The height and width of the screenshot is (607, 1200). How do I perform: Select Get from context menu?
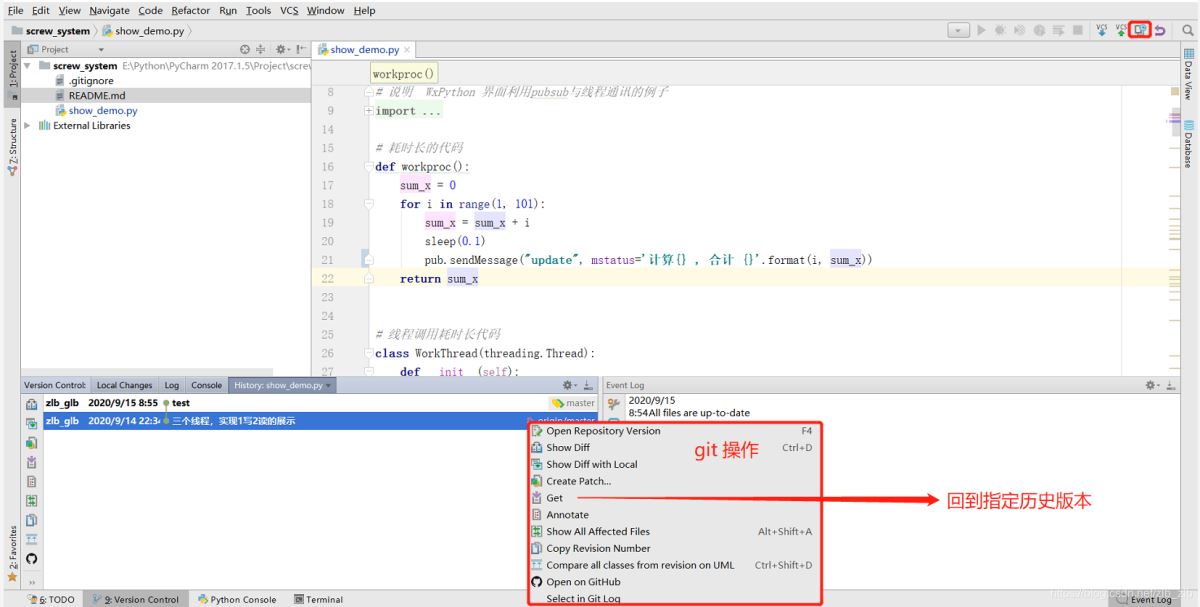tap(674, 498)
